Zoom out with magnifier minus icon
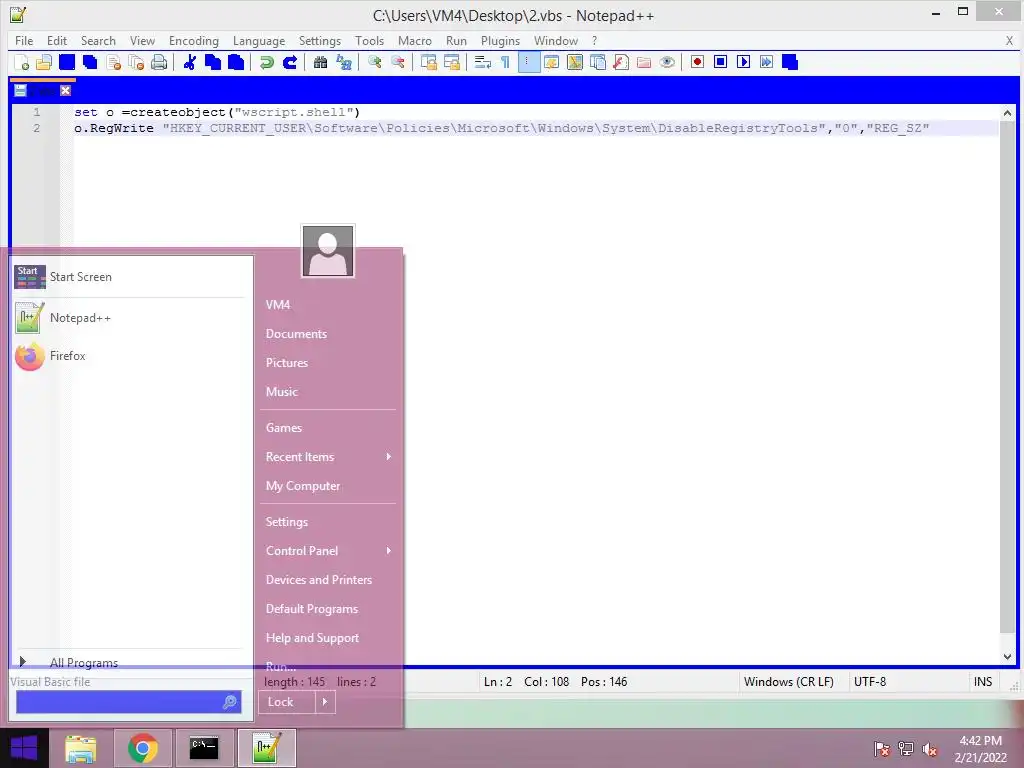1024x768 pixels. tap(397, 62)
